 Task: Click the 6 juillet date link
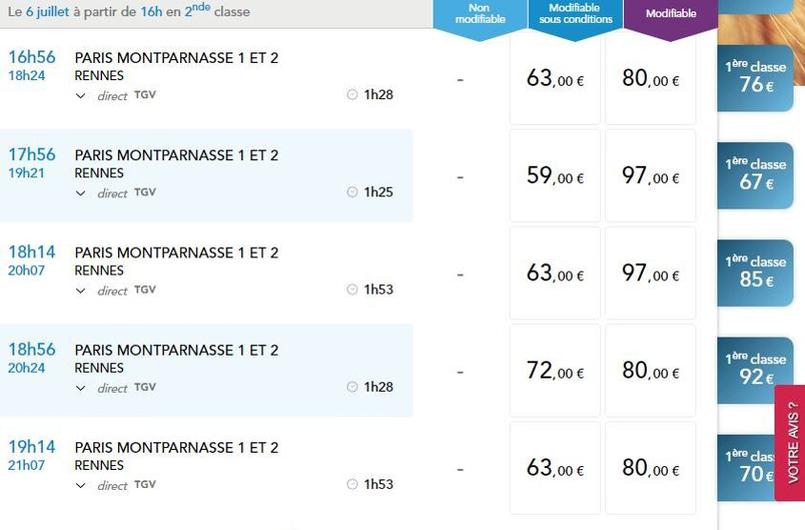pos(46,12)
